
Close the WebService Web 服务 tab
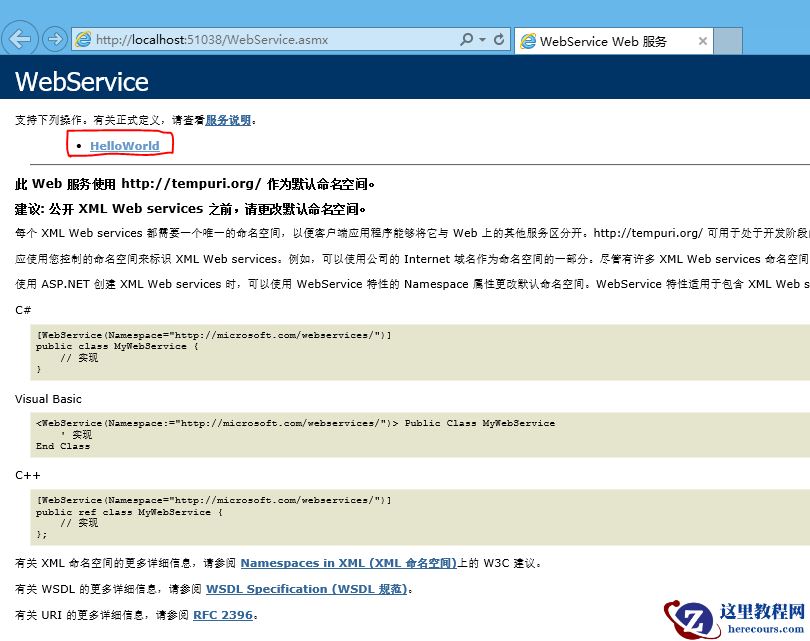tap(703, 41)
